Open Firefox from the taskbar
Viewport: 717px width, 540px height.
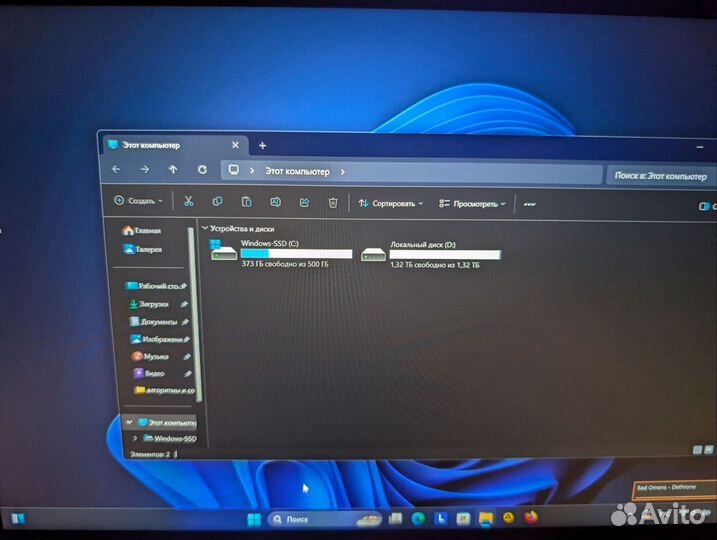[530, 518]
